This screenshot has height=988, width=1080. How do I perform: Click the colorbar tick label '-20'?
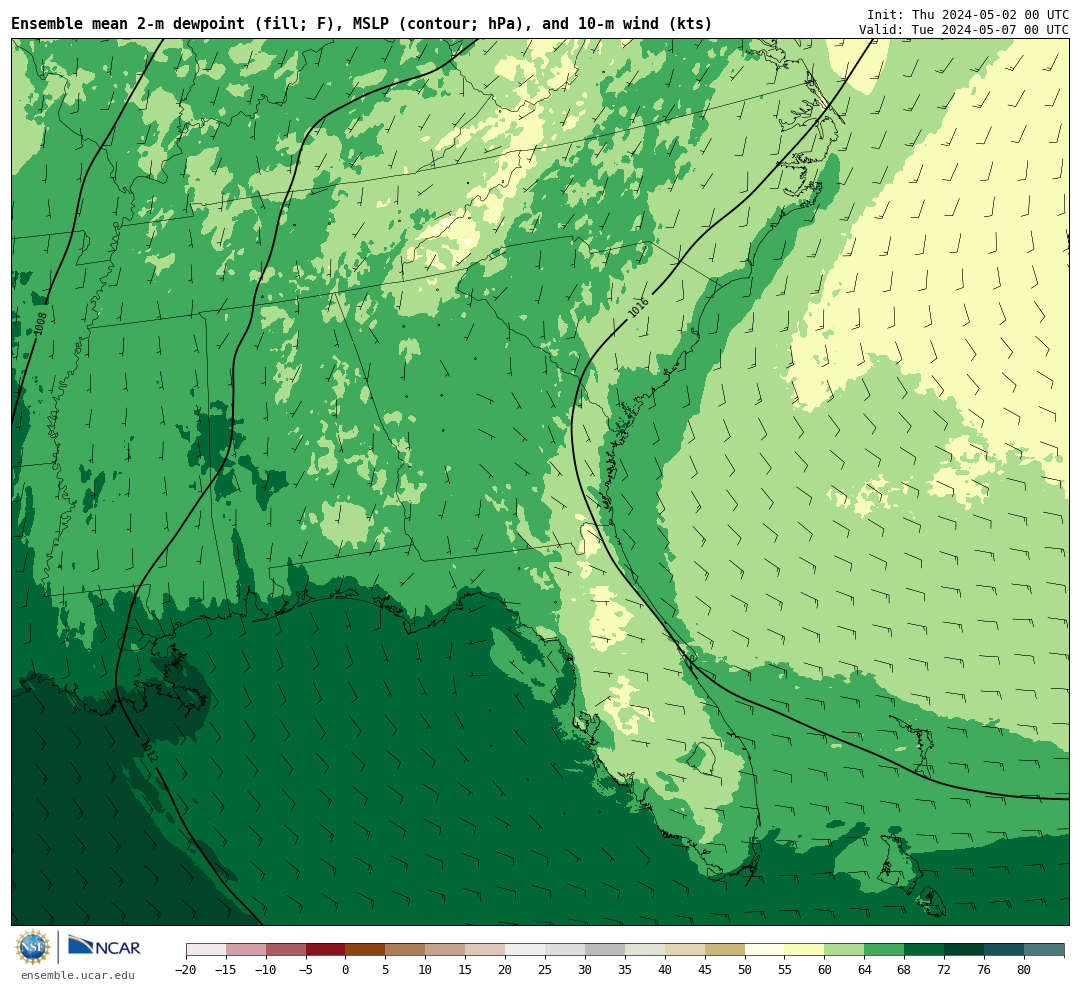[185, 969]
